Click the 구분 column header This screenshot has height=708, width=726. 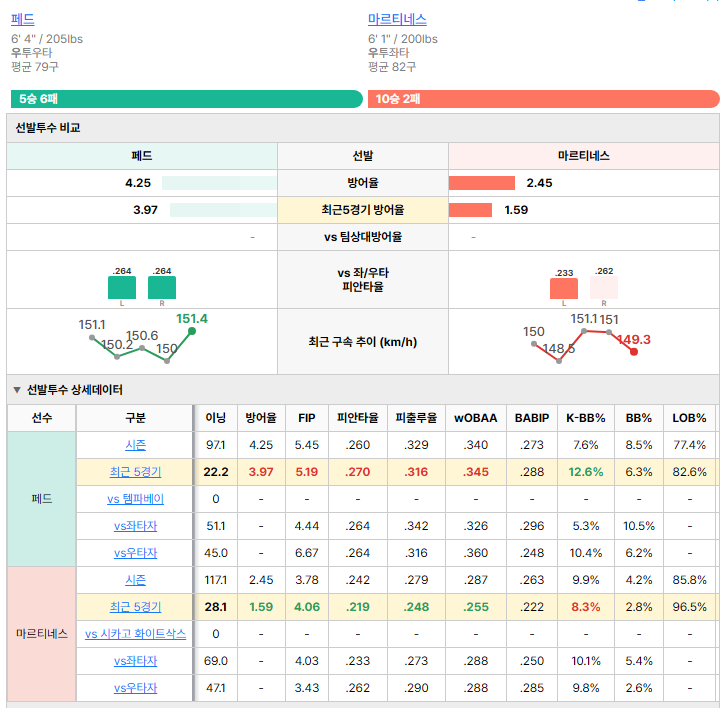point(135,418)
